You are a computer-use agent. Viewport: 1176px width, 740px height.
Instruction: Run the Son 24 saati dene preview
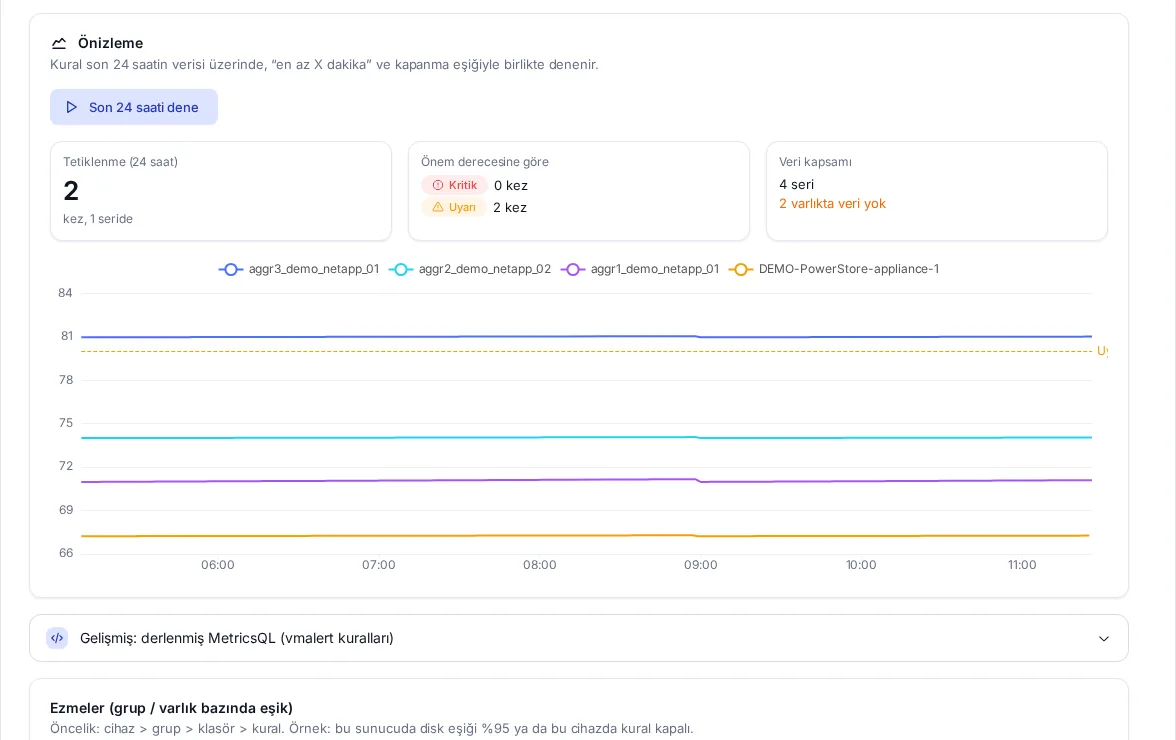134,107
